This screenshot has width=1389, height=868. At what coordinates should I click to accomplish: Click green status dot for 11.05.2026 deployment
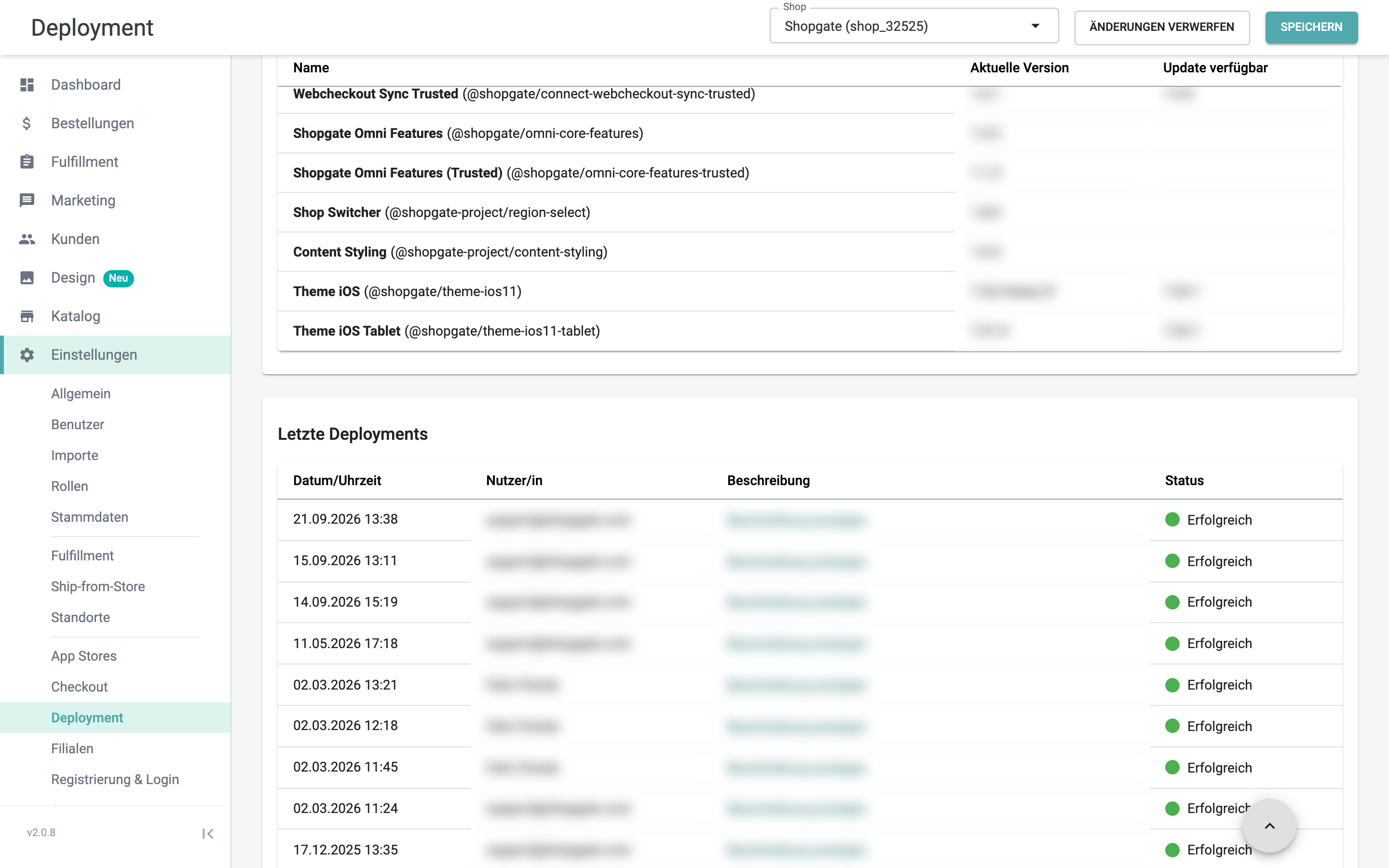[1172, 644]
